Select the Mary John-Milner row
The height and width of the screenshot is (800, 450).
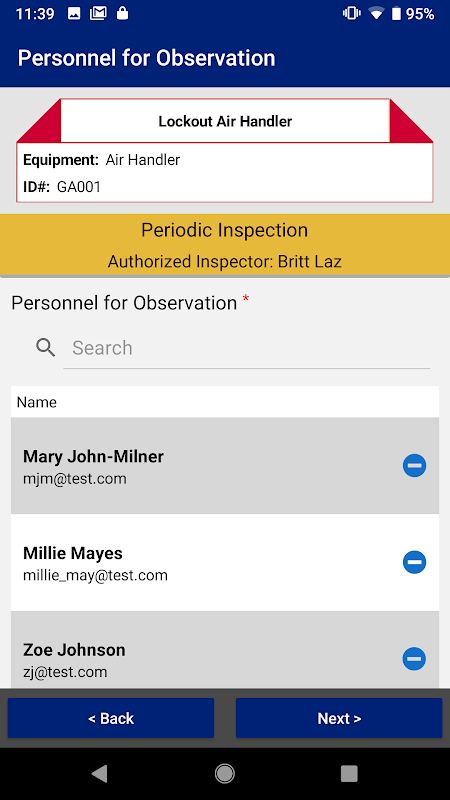[225, 466]
